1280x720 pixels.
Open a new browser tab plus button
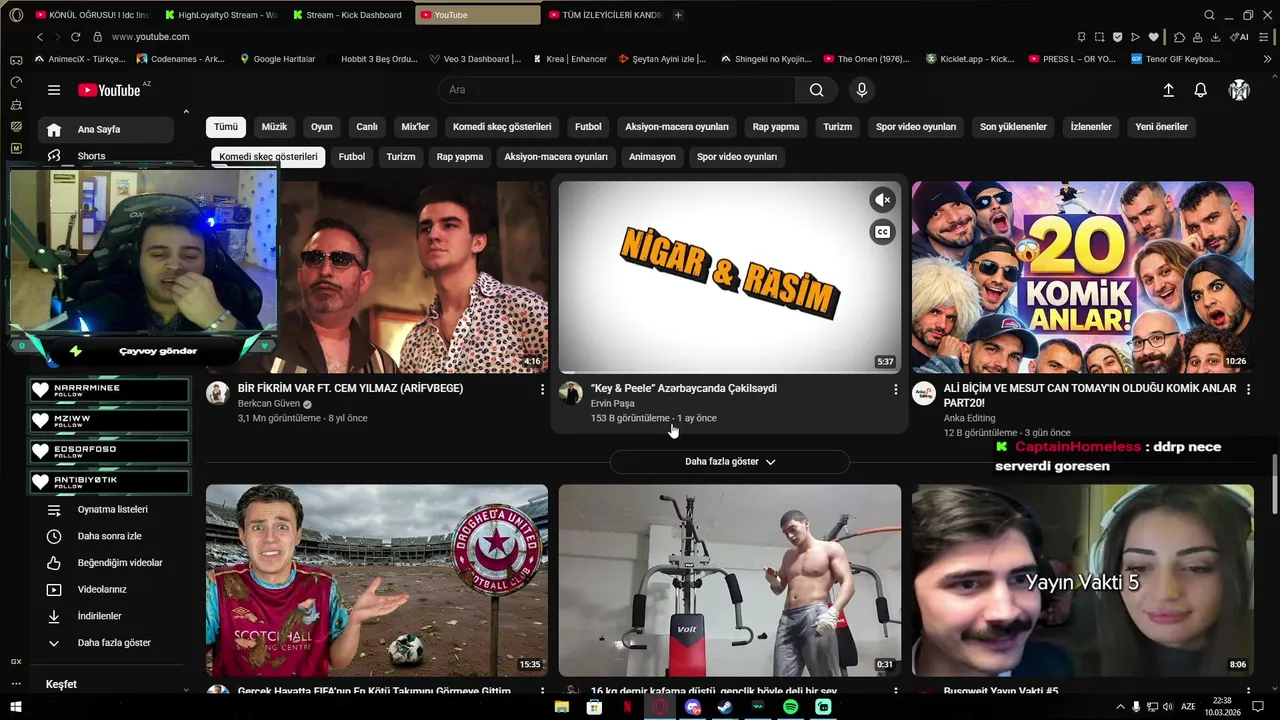[x=678, y=15]
